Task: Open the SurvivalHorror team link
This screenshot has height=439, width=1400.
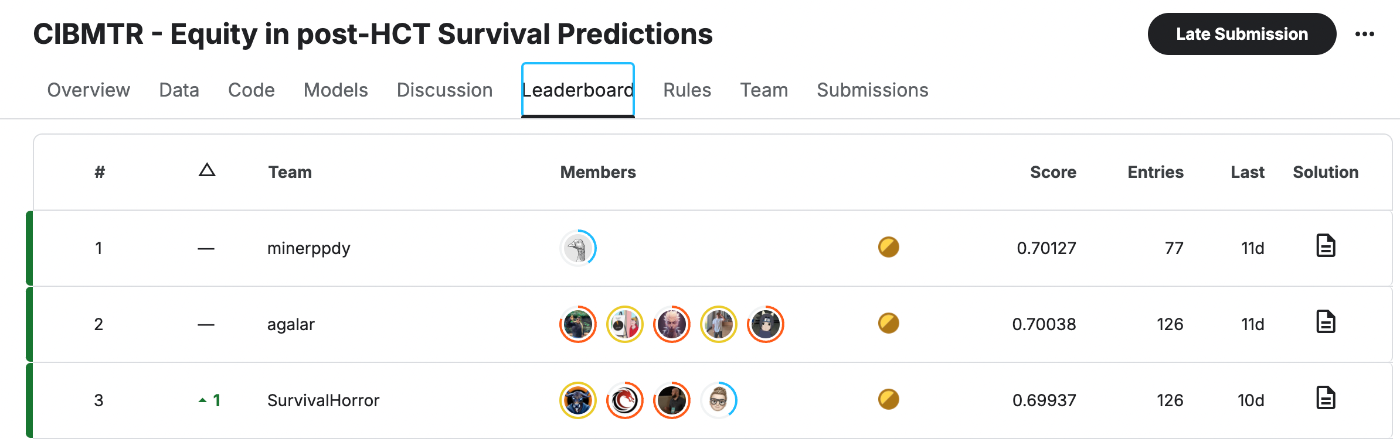Action: click(x=323, y=401)
